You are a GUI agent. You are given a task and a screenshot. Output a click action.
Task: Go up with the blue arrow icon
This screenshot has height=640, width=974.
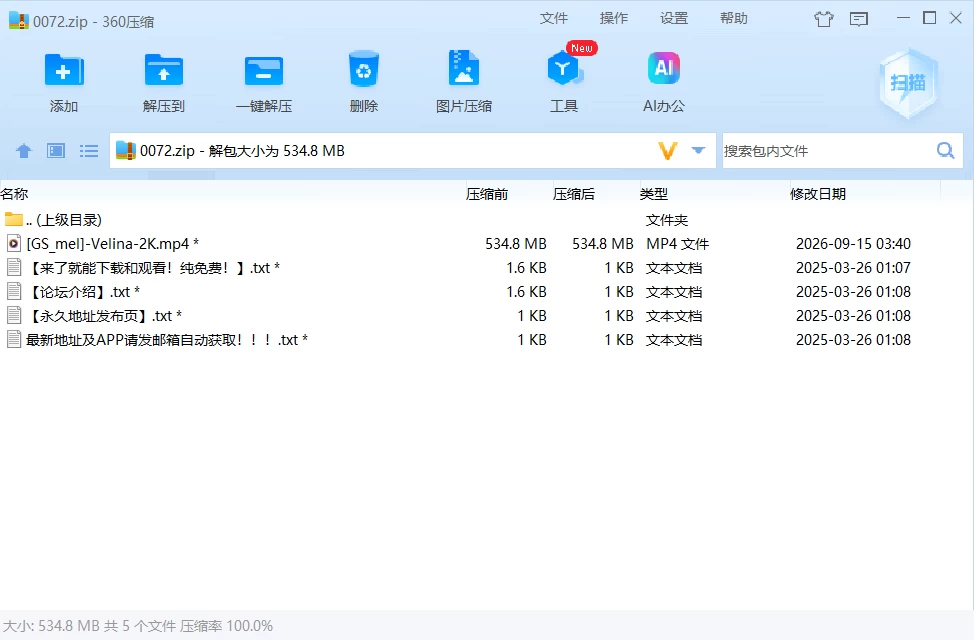(24, 150)
